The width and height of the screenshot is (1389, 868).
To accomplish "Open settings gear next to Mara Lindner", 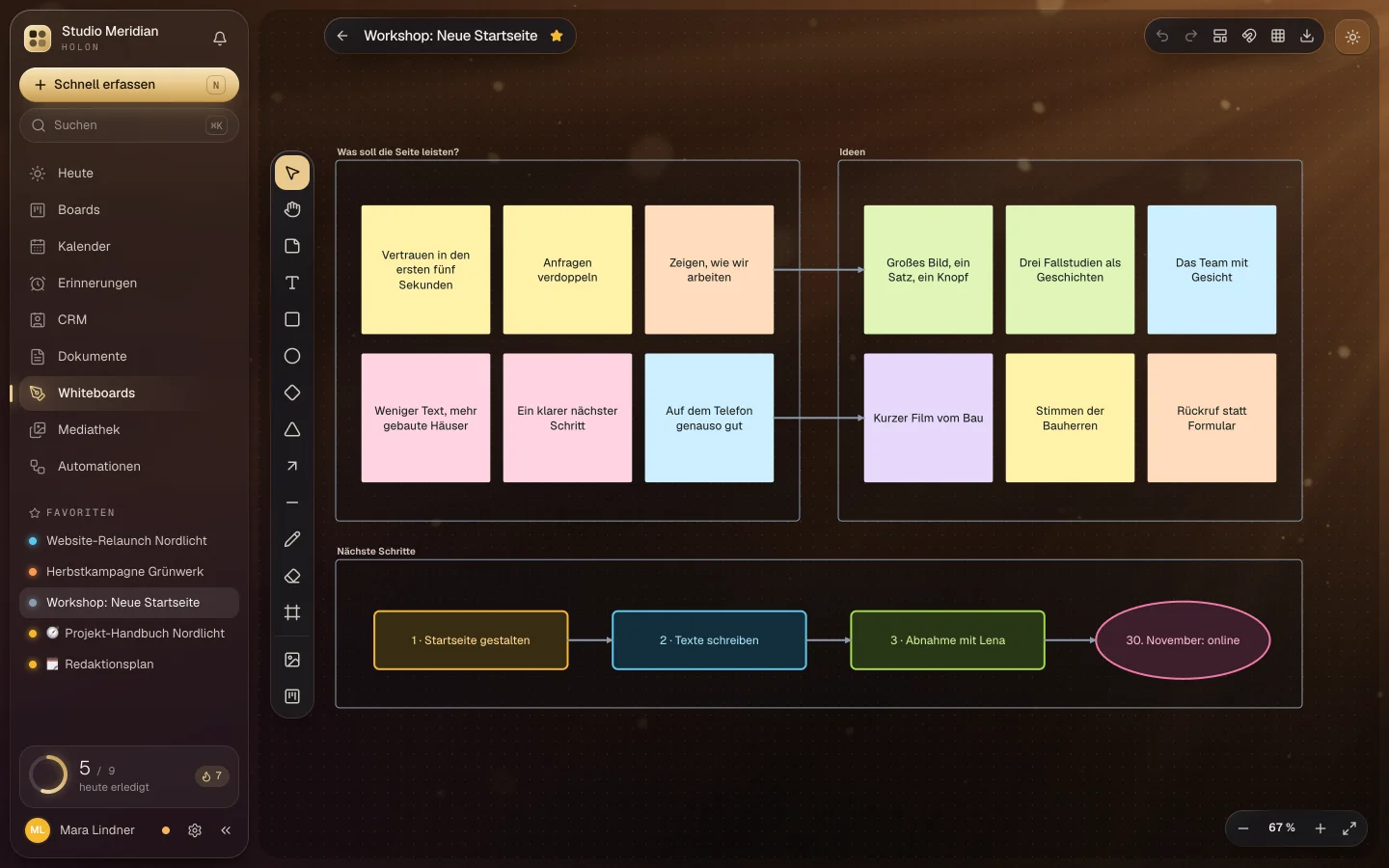I will [x=195, y=830].
